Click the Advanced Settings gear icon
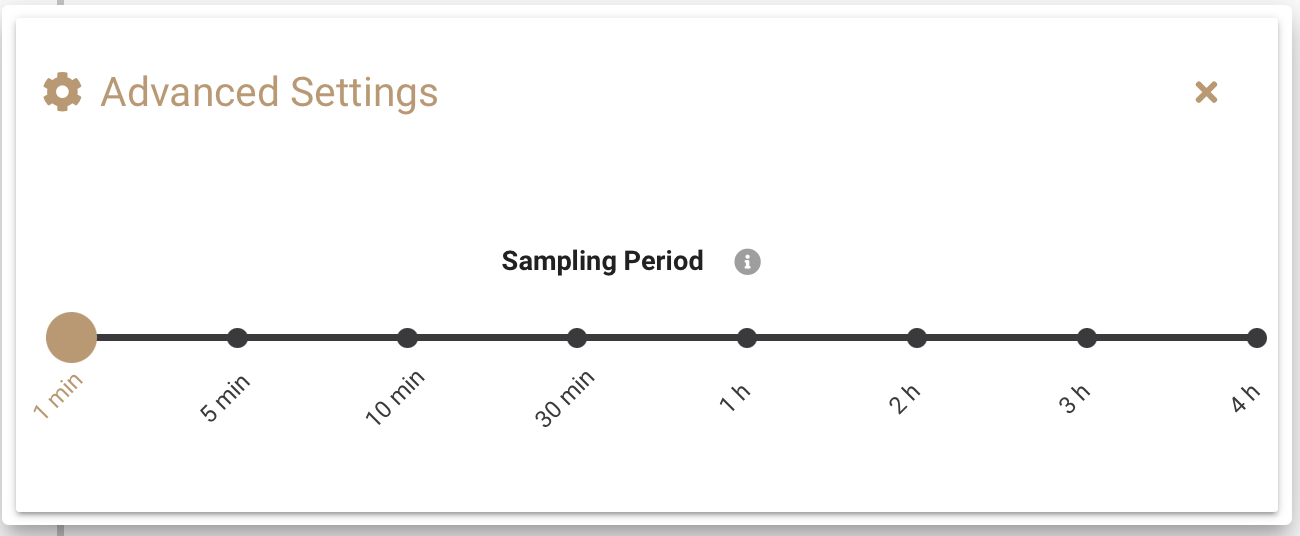 pos(62,92)
